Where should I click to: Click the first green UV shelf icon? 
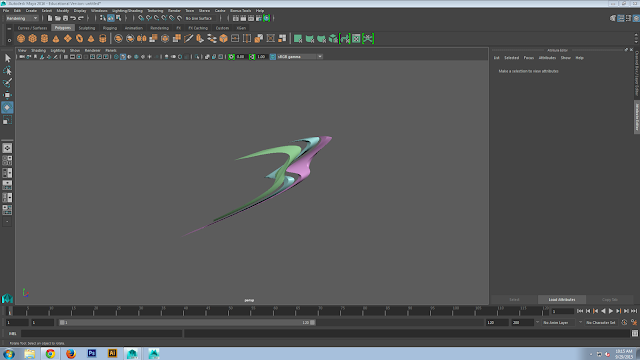pos(298,38)
